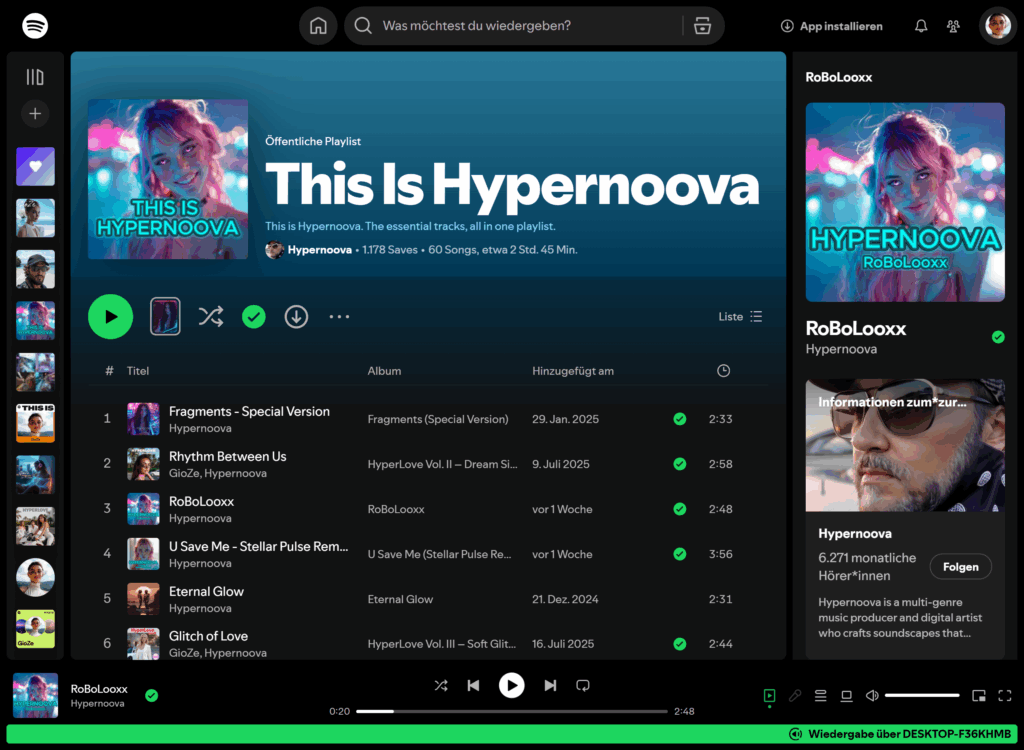The image size is (1024, 750).
Task: Click the preview thumbnail next to play button
Action: pos(165,317)
